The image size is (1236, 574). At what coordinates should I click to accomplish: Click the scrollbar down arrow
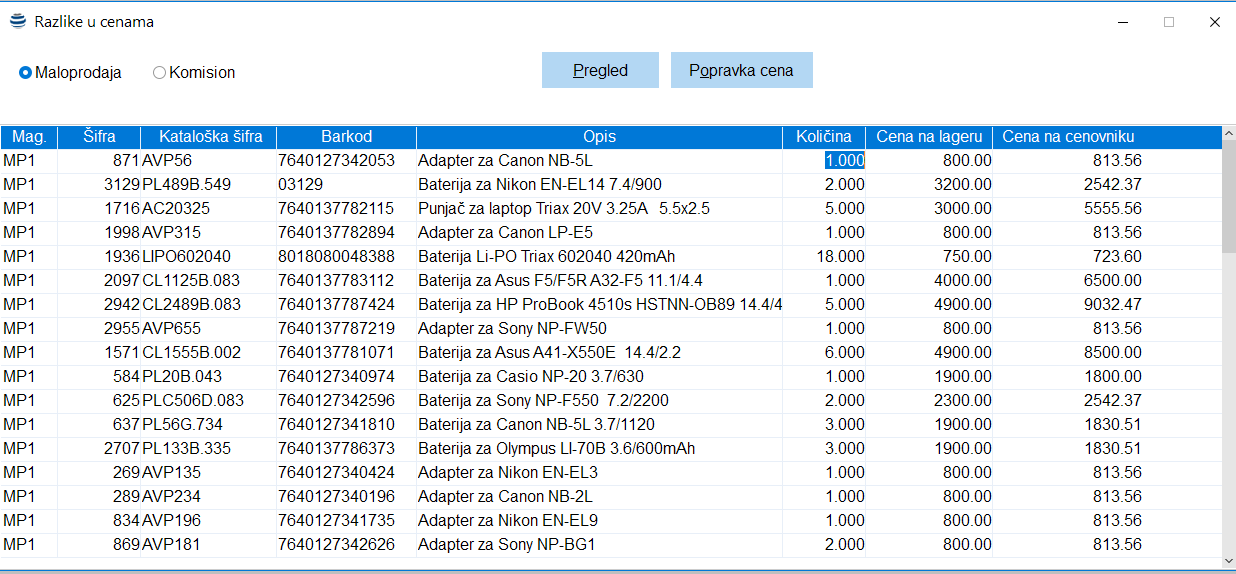(1228, 562)
